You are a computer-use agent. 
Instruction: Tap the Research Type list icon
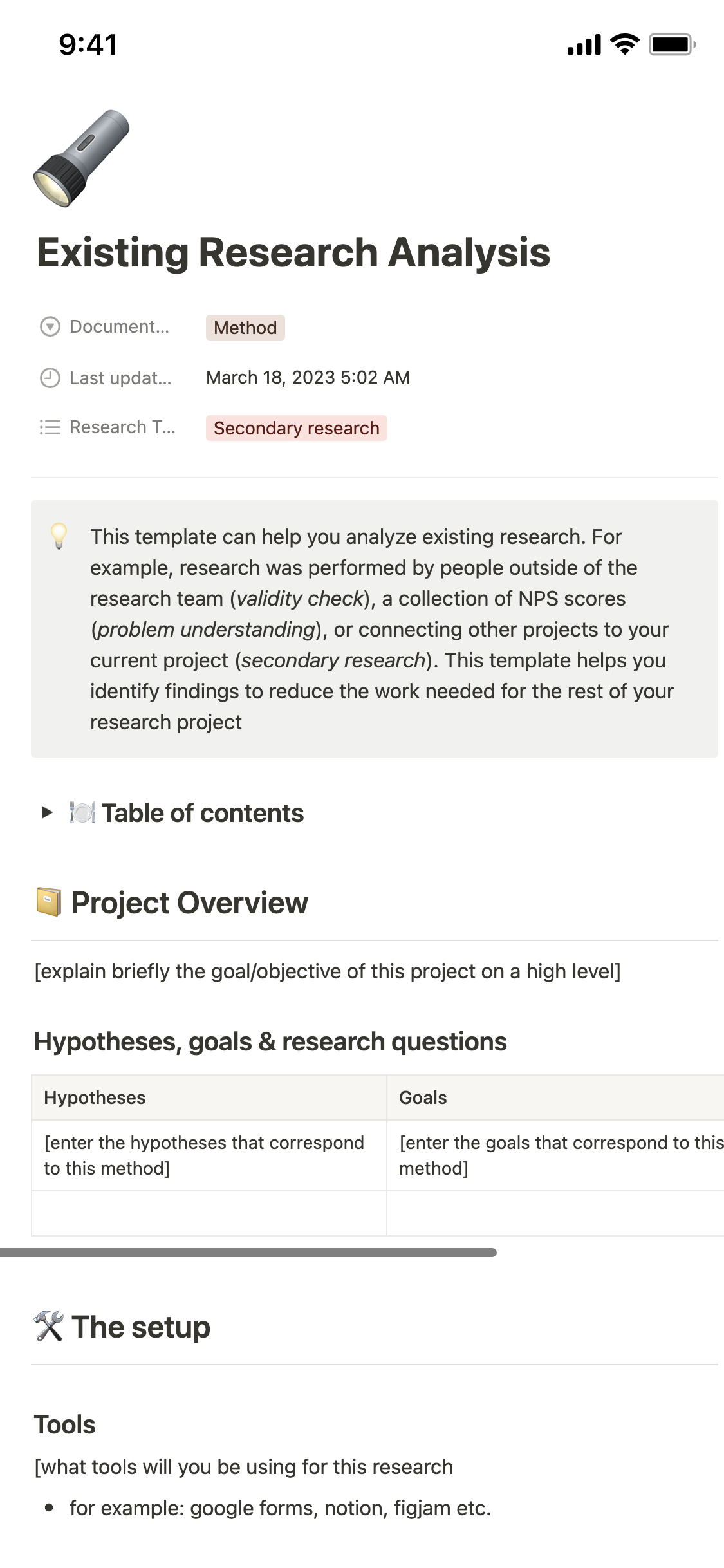pyautogui.click(x=50, y=427)
